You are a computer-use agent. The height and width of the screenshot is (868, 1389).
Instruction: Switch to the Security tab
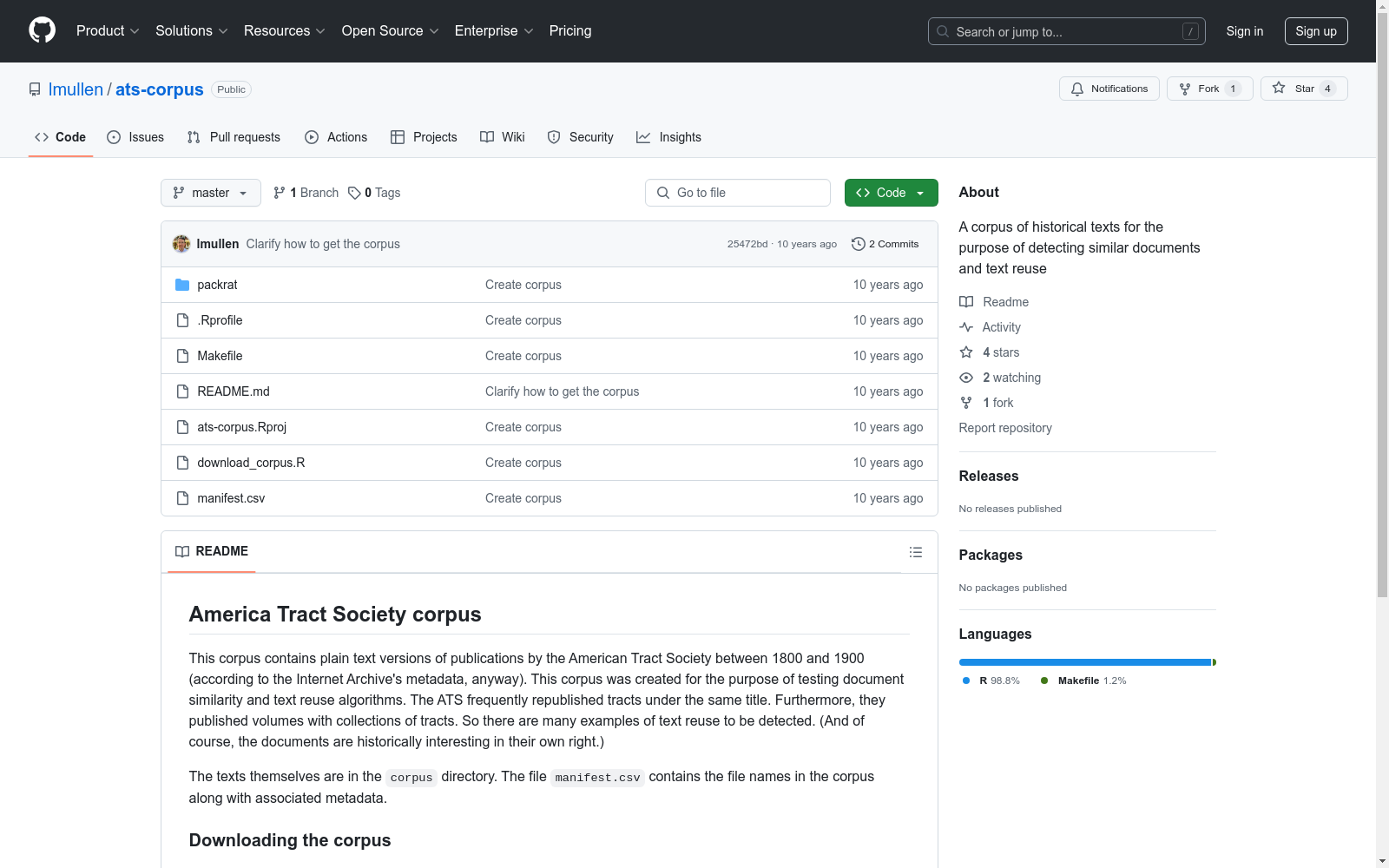[581, 137]
